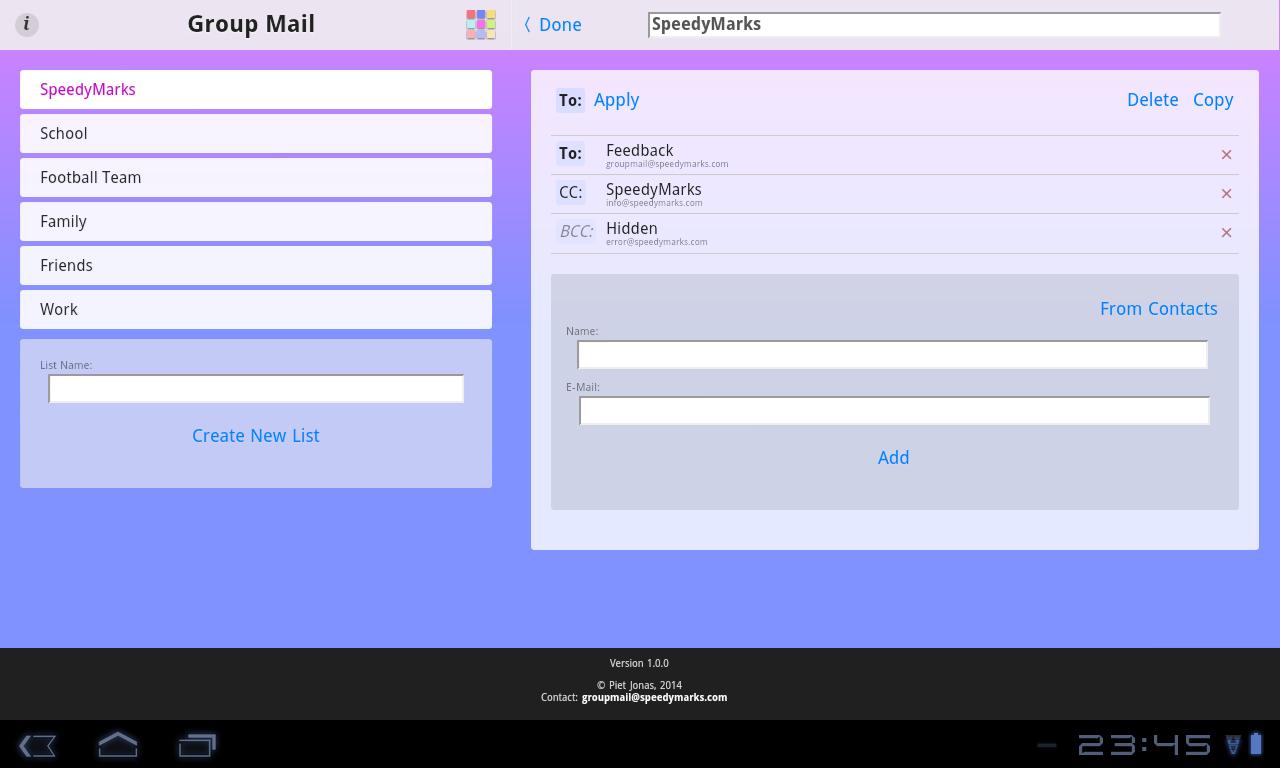The image size is (1280, 768).
Task: Open the Family list
Action: click(256, 221)
